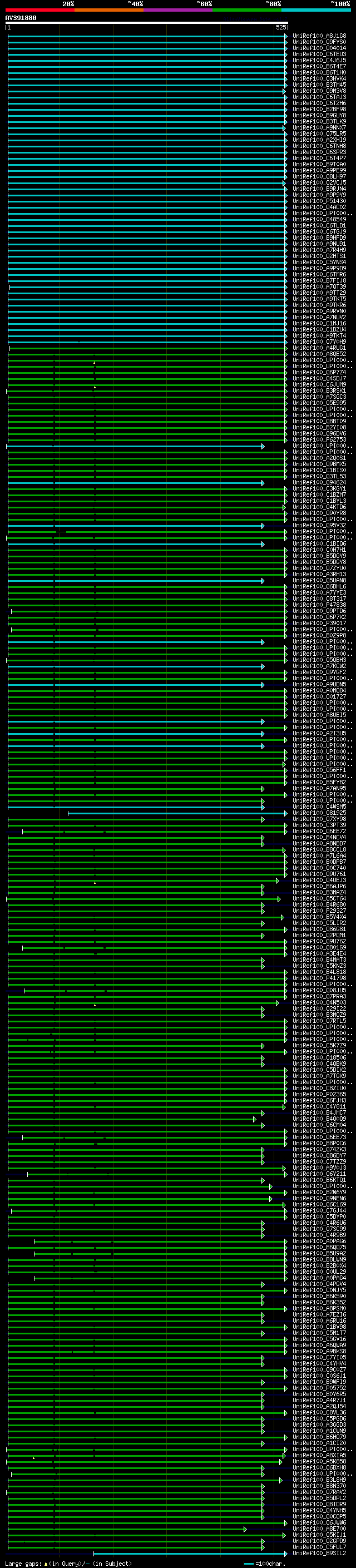The height and width of the screenshot is (1568, 356).
Task: Click the white query length bar
Action: (147, 23)
